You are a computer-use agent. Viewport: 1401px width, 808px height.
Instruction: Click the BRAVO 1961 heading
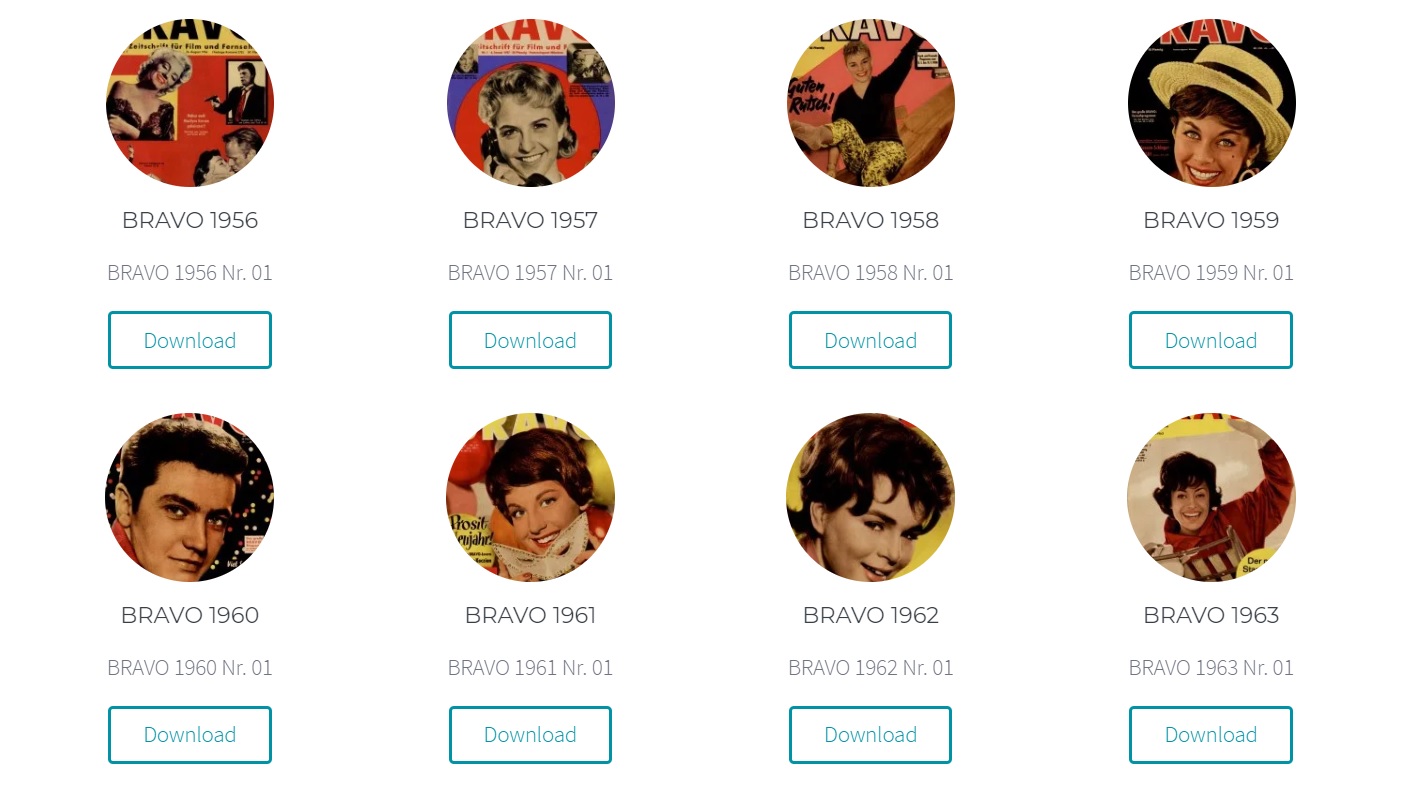530,615
